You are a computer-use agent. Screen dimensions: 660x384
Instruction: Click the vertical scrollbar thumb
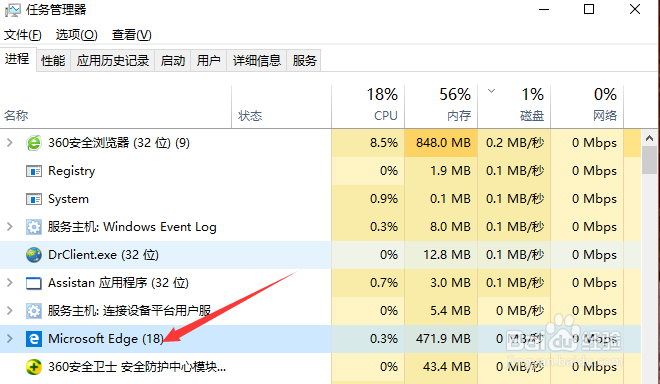click(649, 160)
